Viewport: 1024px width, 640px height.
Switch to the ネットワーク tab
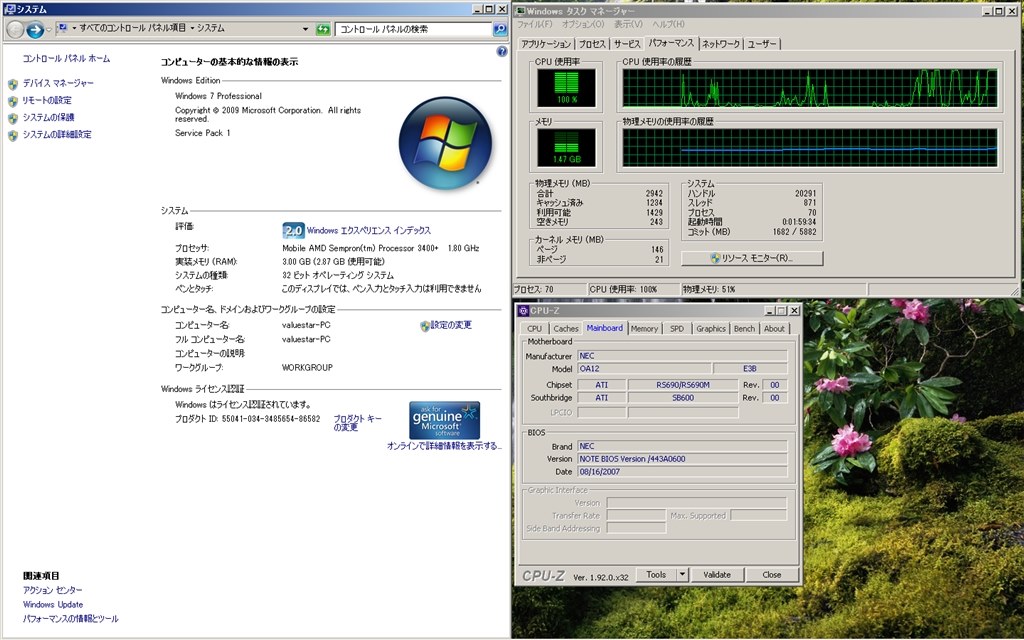click(721, 44)
